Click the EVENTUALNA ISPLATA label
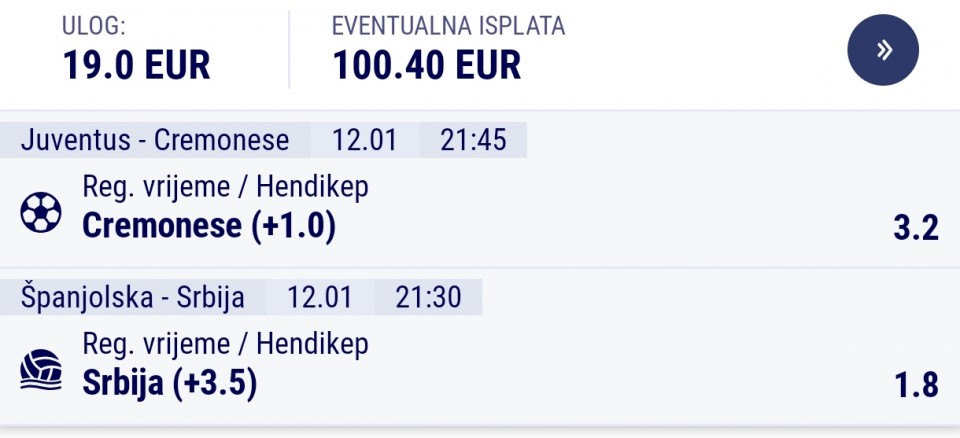This screenshot has height=438, width=960. tap(448, 26)
